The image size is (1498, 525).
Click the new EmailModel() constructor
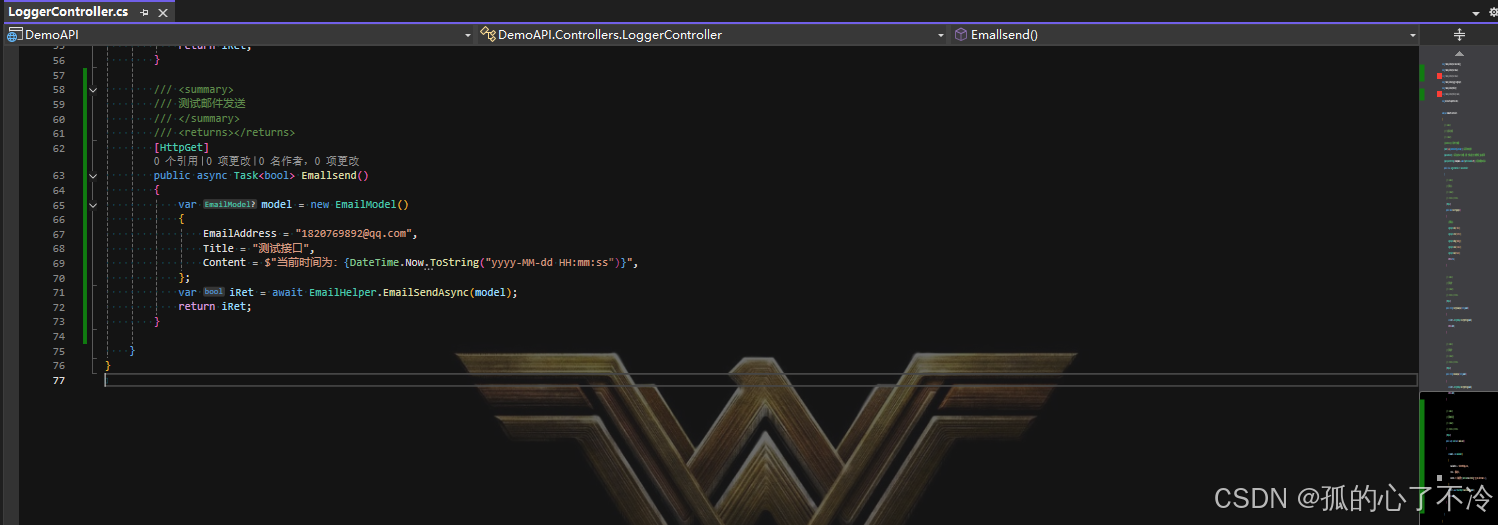point(359,205)
